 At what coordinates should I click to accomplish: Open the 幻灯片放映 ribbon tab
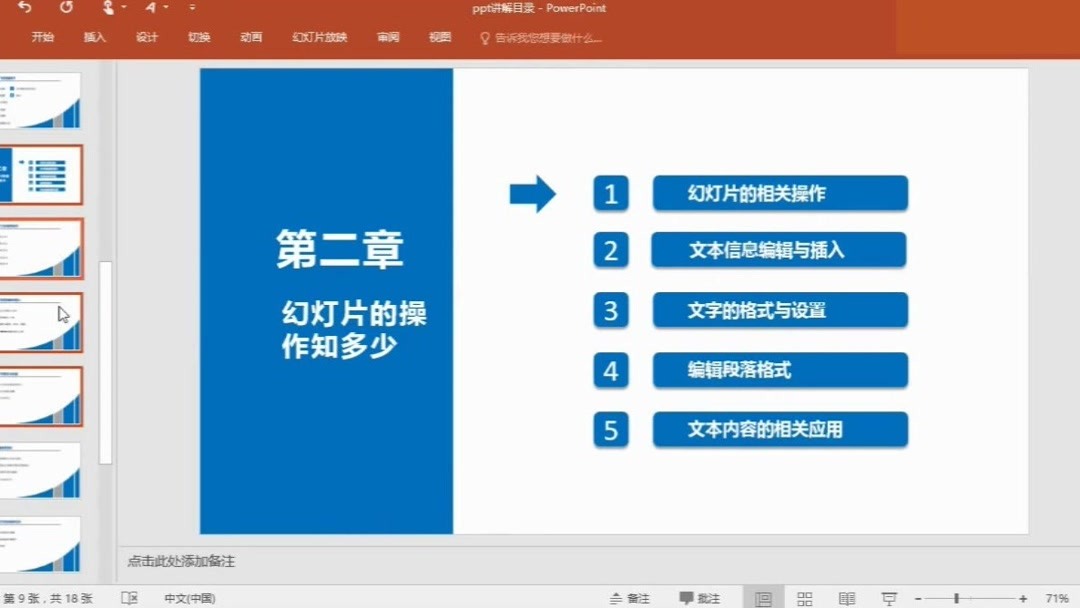pos(320,37)
